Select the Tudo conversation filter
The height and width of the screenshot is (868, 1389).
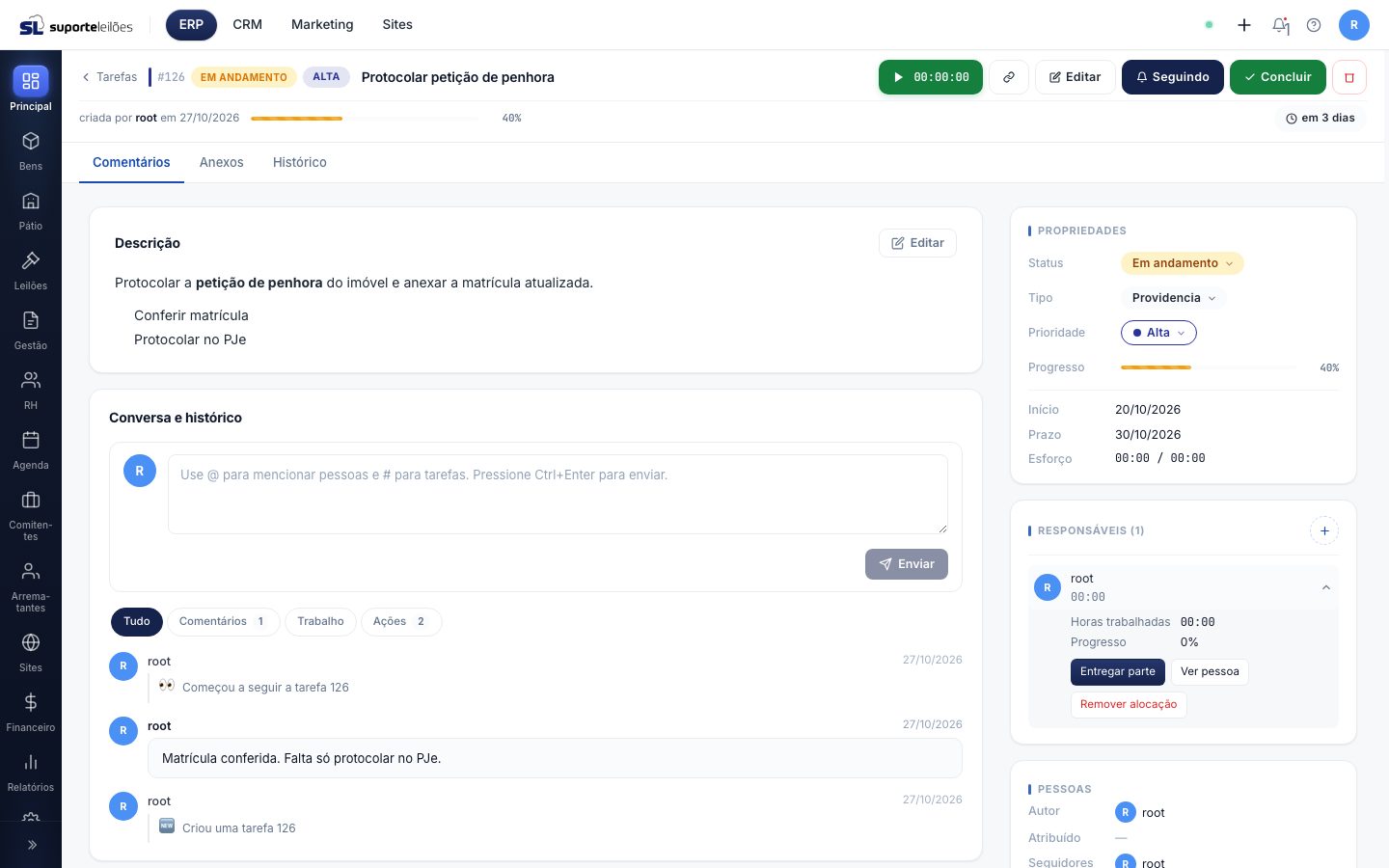click(137, 621)
